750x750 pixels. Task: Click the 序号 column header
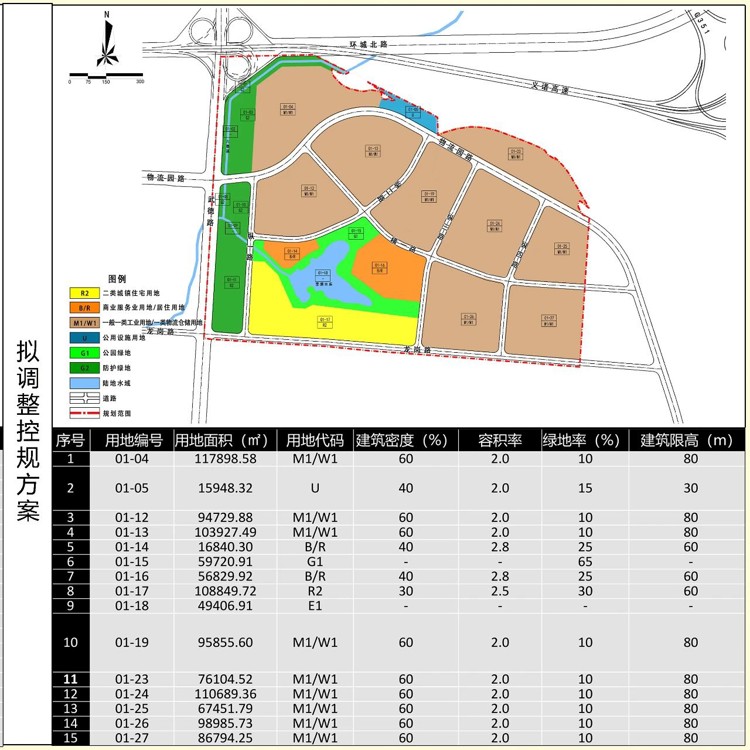click(x=70, y=441)
